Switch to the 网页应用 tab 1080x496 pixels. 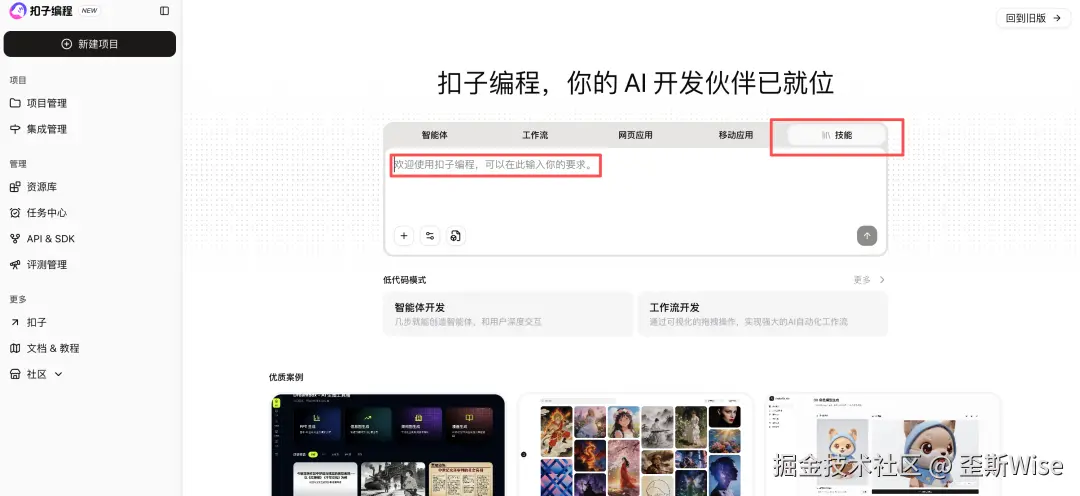tap(635, 135)
